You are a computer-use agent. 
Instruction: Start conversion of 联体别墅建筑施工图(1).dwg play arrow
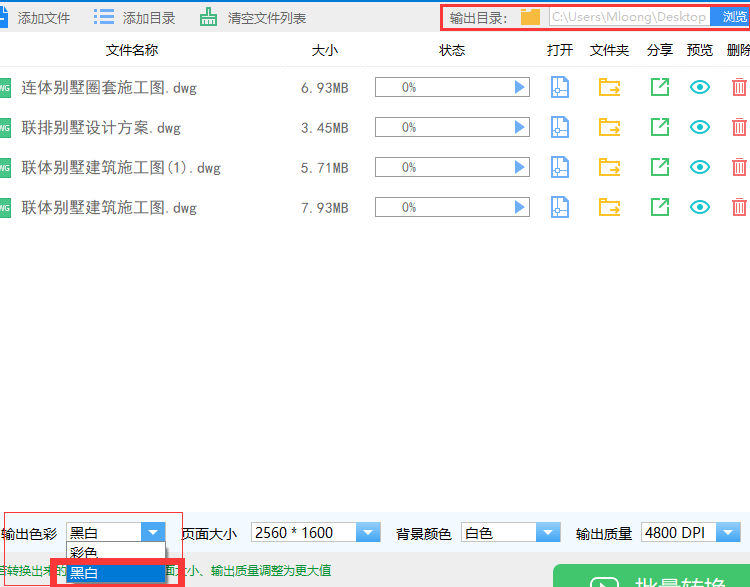click(519, 167)
